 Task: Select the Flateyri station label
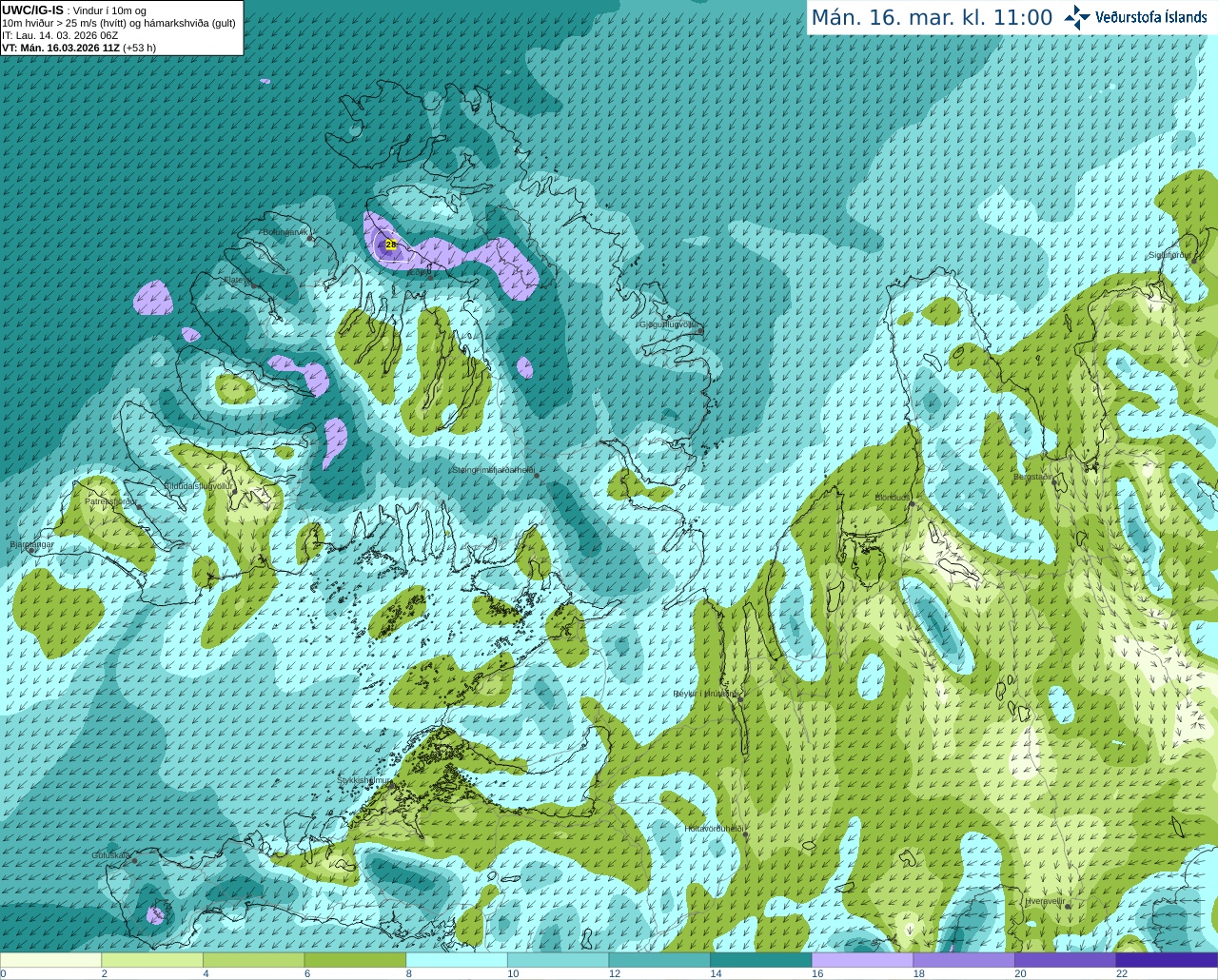click(237, 281)
